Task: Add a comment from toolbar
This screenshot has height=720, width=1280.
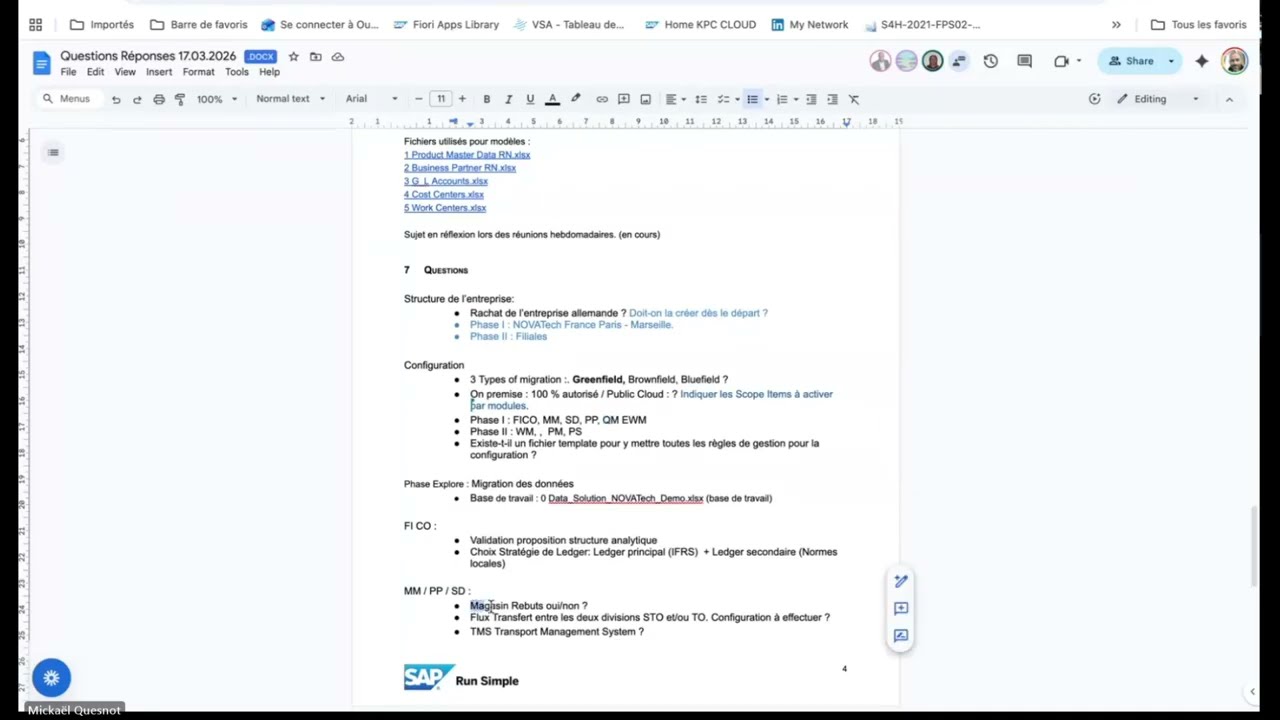Action: 624,99
